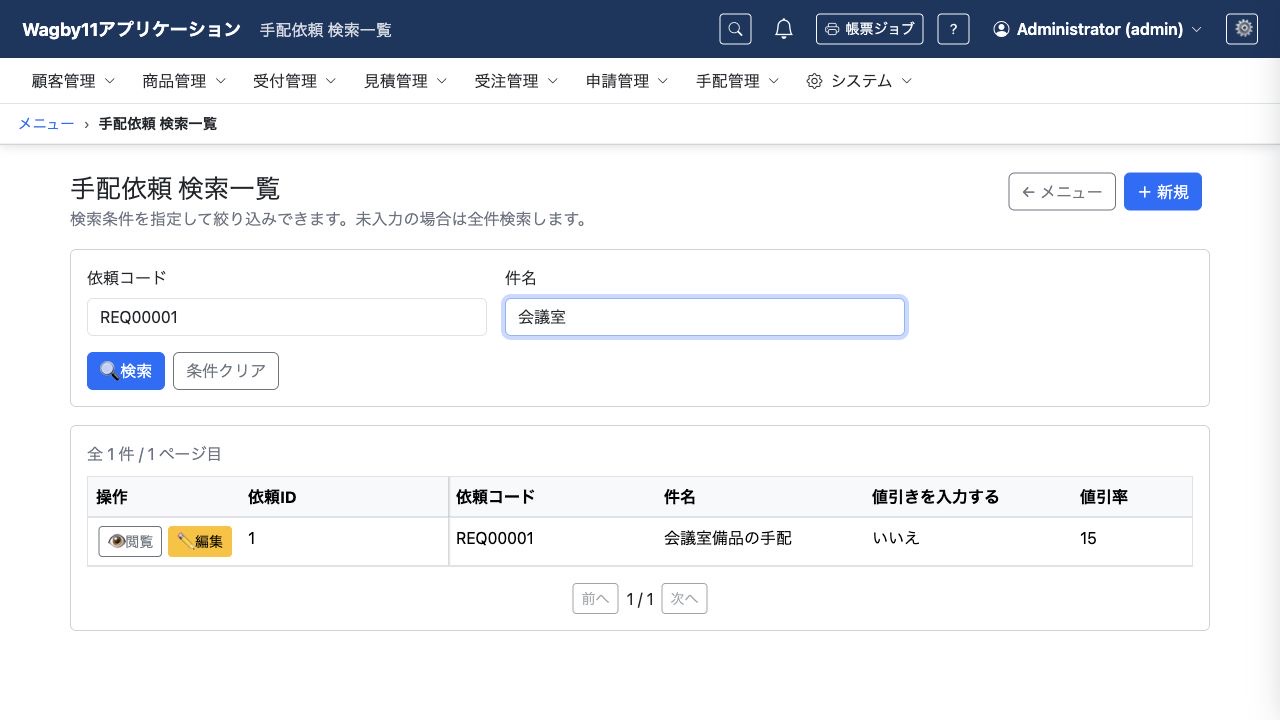The width and height of the screenshot is (1280, 720).
Task: Click the 閲覧 view button for REQ00001
Action: (130, 541)
